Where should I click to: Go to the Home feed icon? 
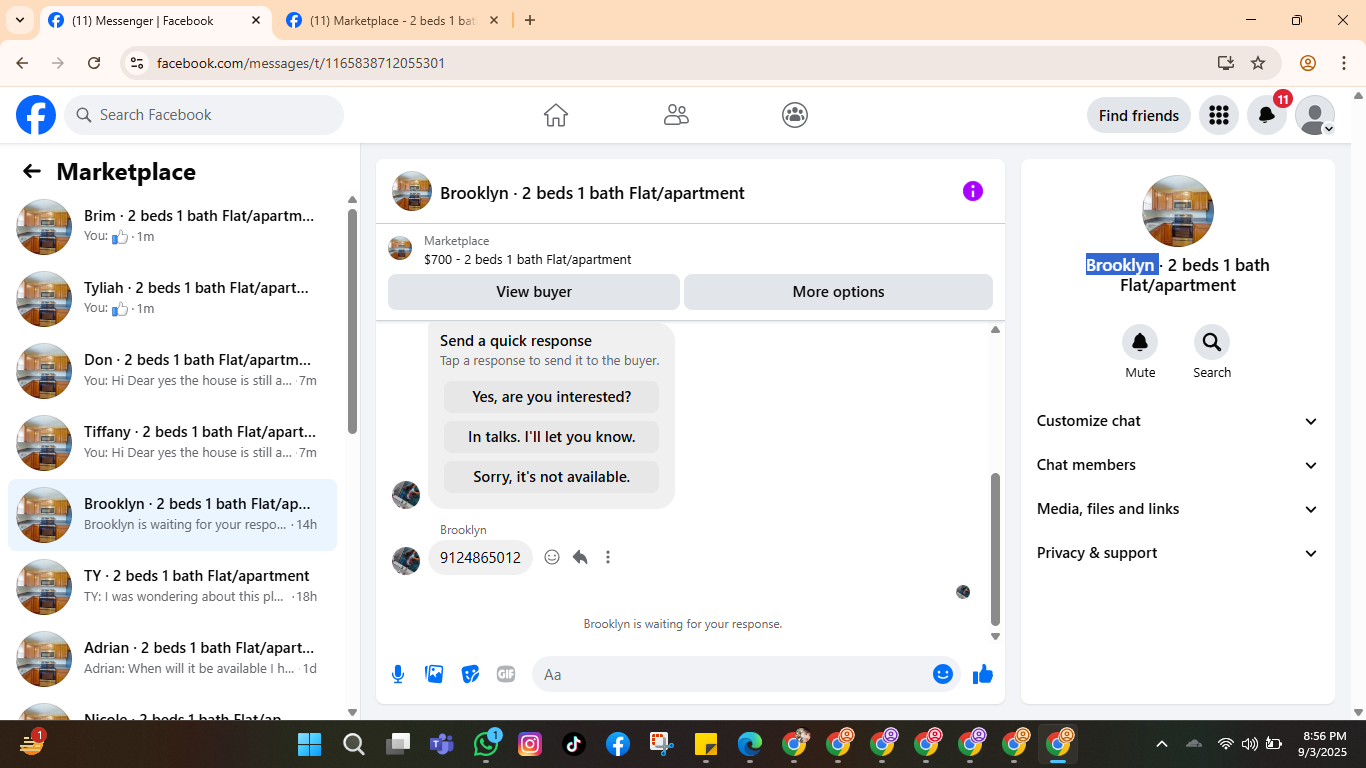coord(556,115)
